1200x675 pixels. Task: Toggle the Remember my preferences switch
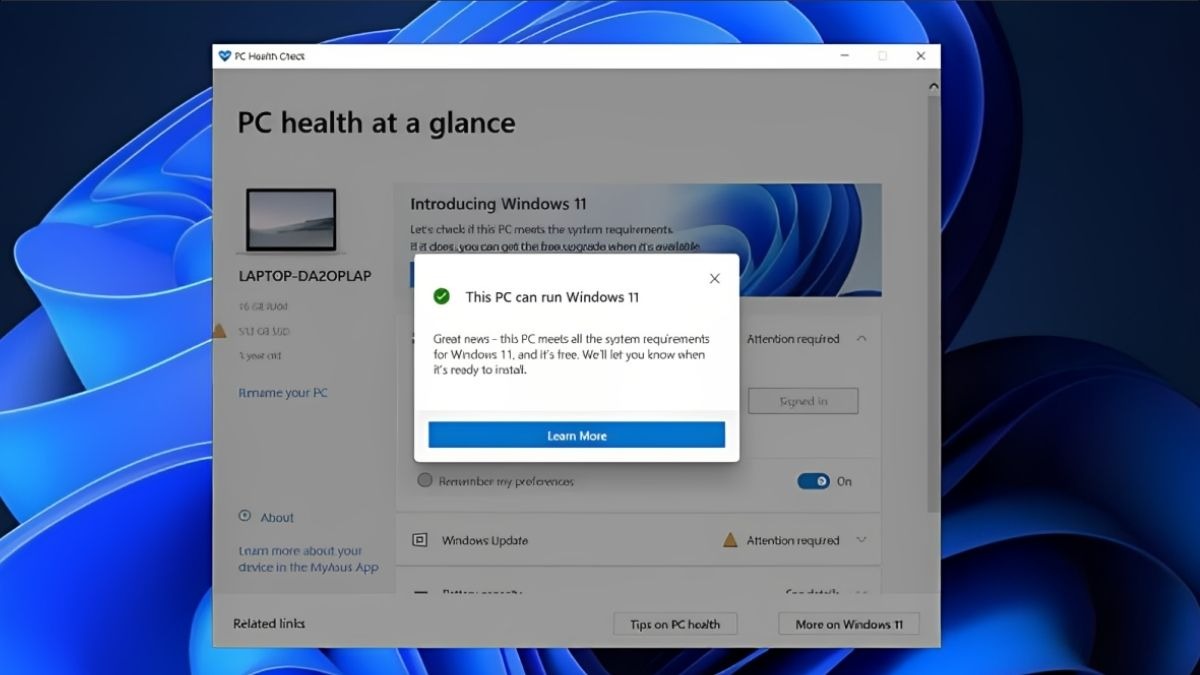[x=813, y=481]
